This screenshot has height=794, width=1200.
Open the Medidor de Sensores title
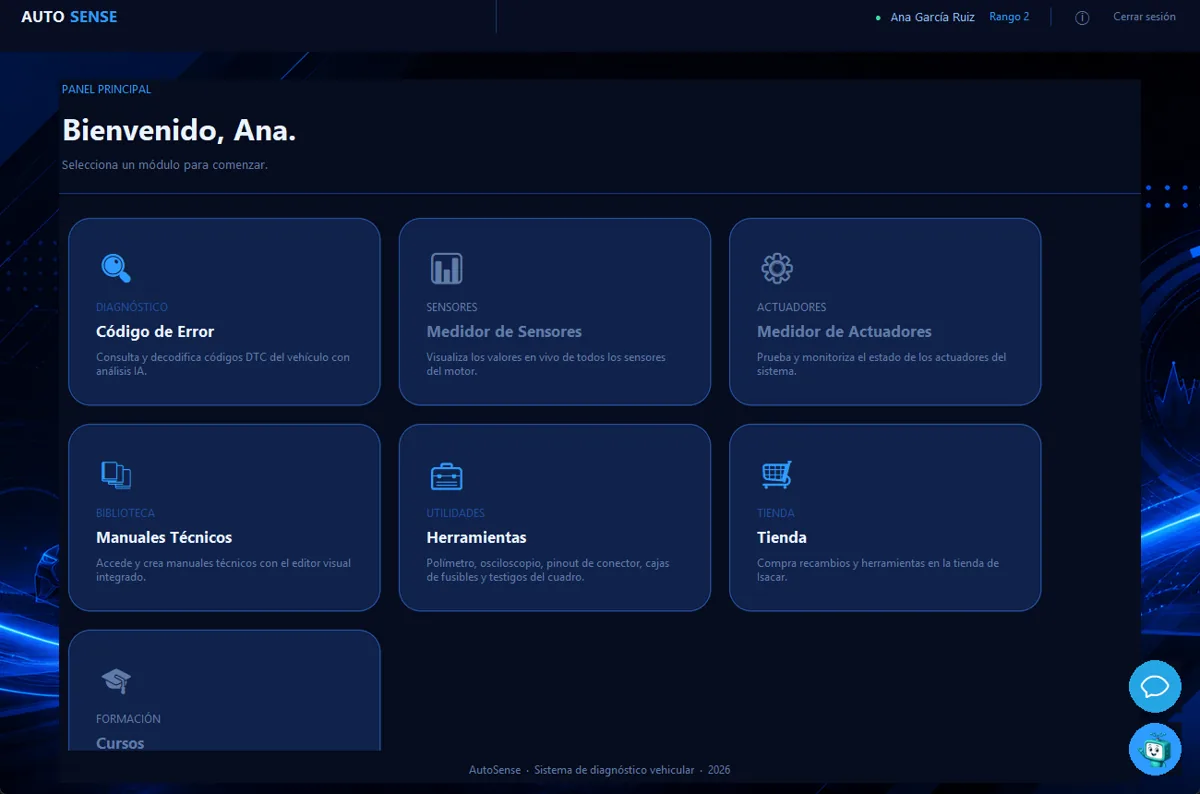tap(504, 332)
